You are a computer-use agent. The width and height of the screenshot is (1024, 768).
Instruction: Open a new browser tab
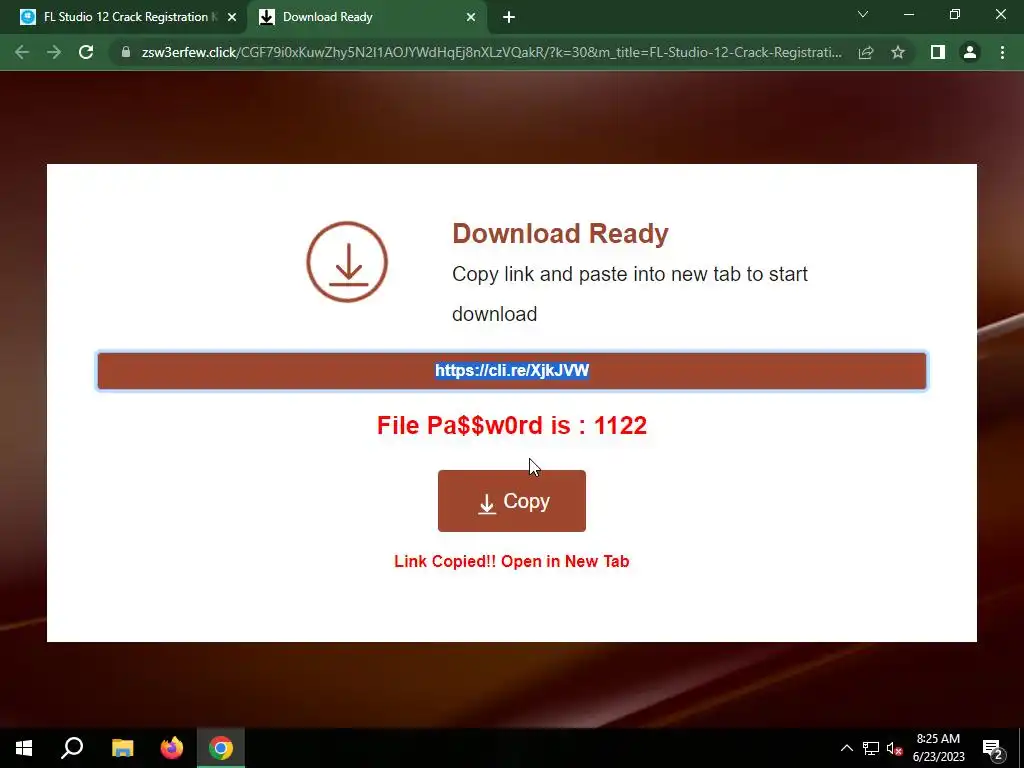509,17
